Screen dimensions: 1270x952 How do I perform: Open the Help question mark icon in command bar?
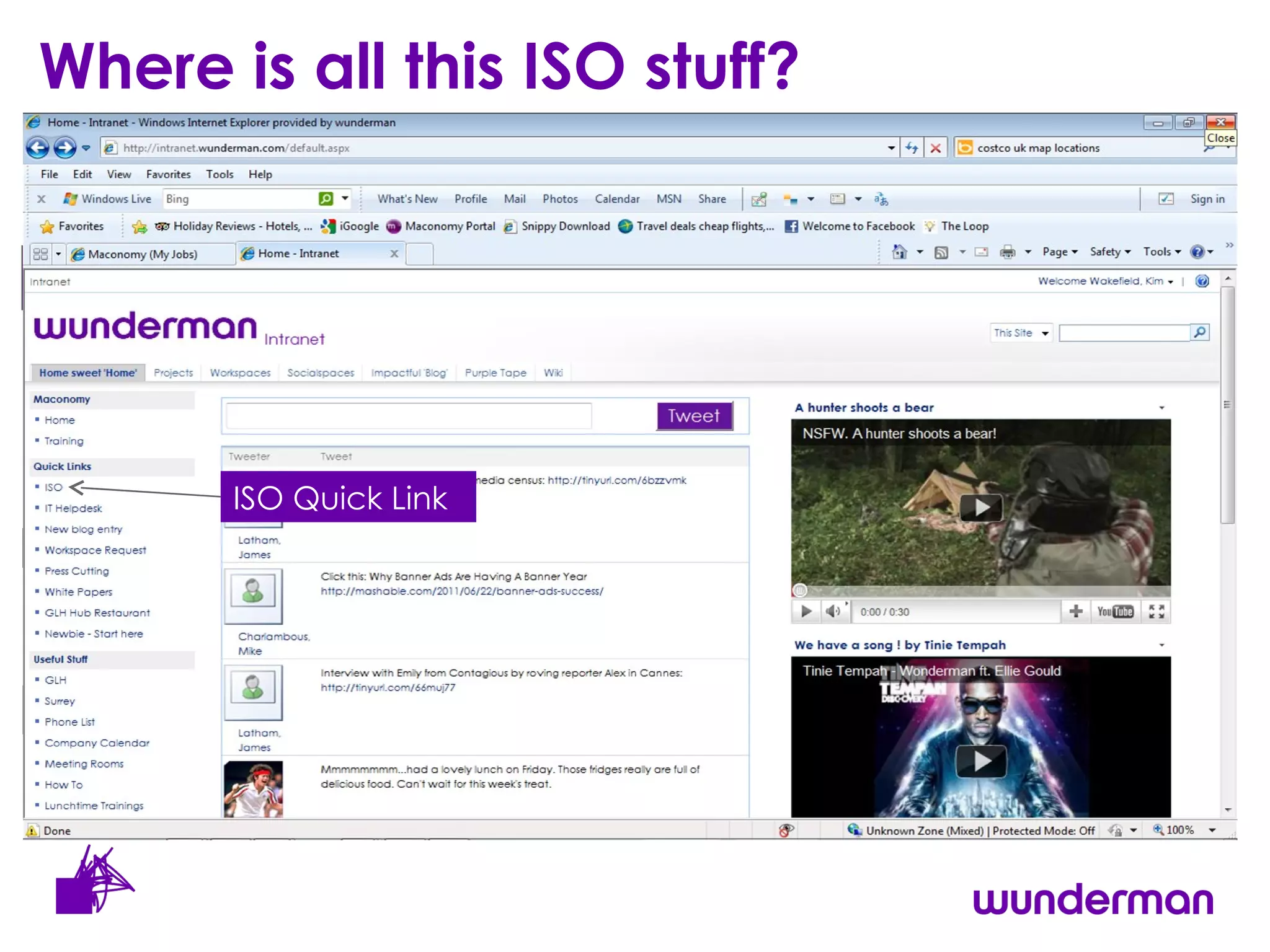pyautogui.click(x=1197, y=252)
